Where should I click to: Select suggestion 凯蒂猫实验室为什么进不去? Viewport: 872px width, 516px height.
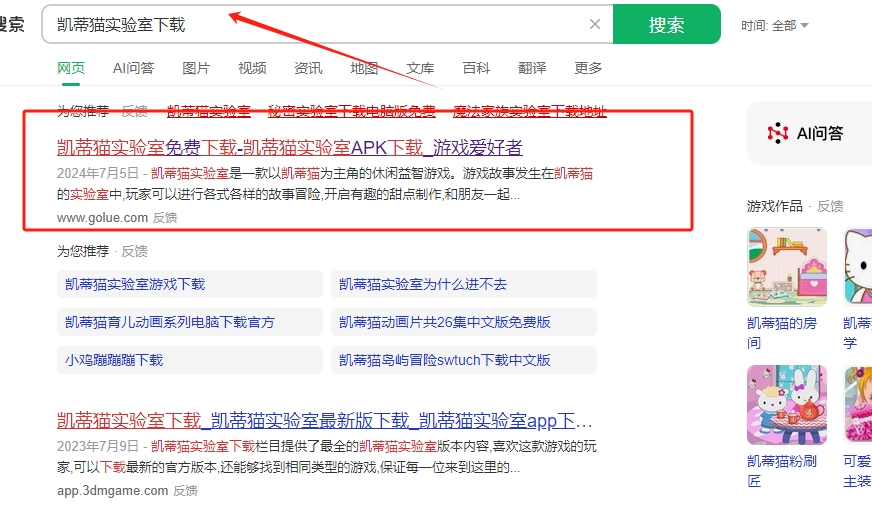(464, 284)
